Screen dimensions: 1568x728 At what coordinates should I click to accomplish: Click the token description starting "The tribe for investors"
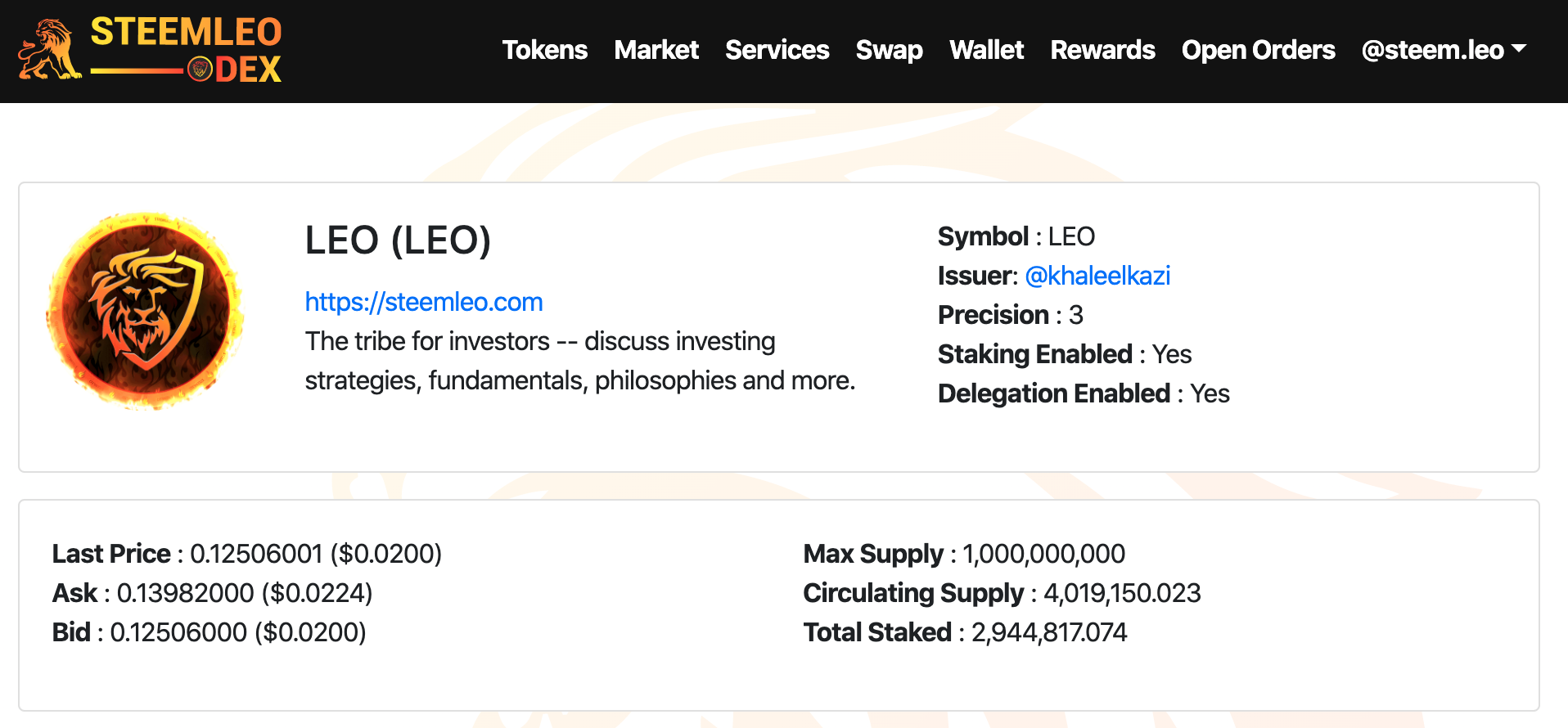pyautogui.click(x=580, y=361)
